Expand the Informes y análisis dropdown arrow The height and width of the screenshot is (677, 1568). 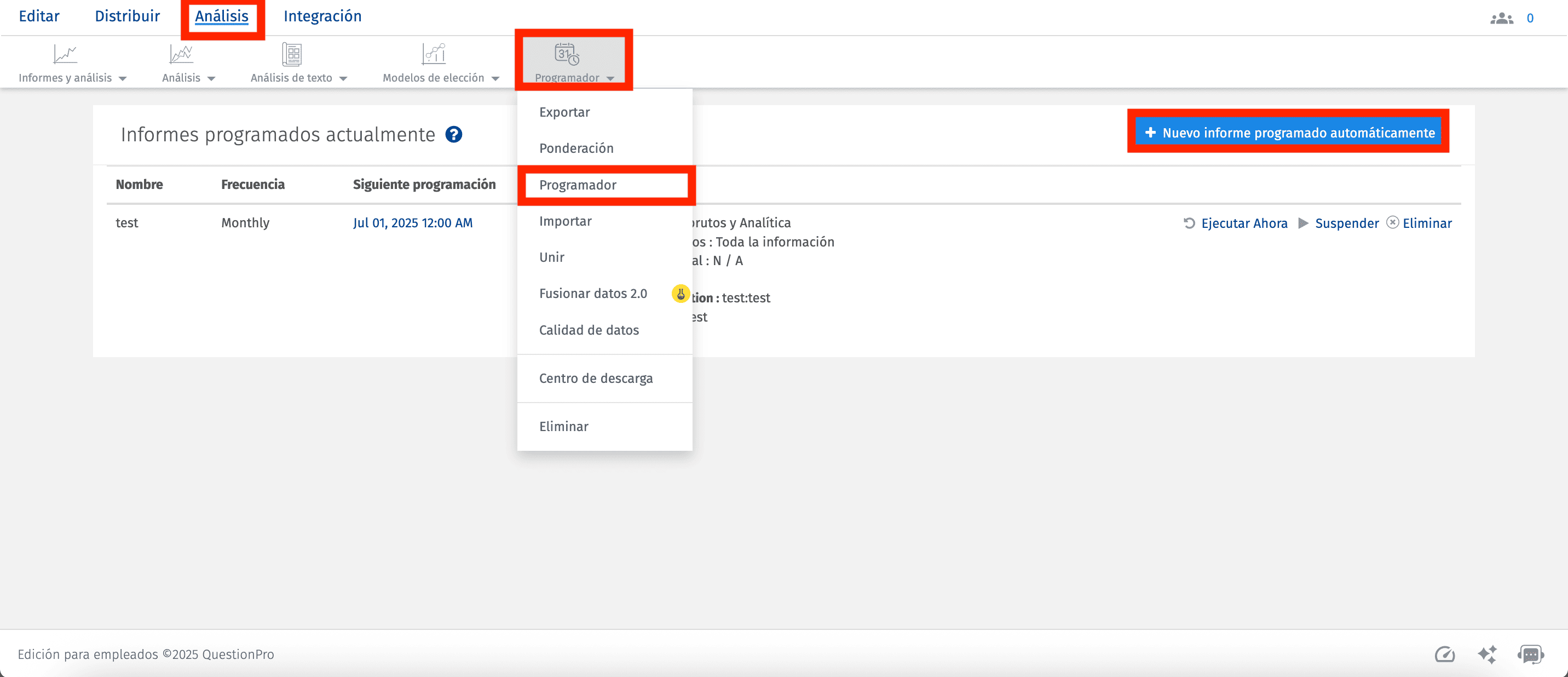tap(124, 78)
